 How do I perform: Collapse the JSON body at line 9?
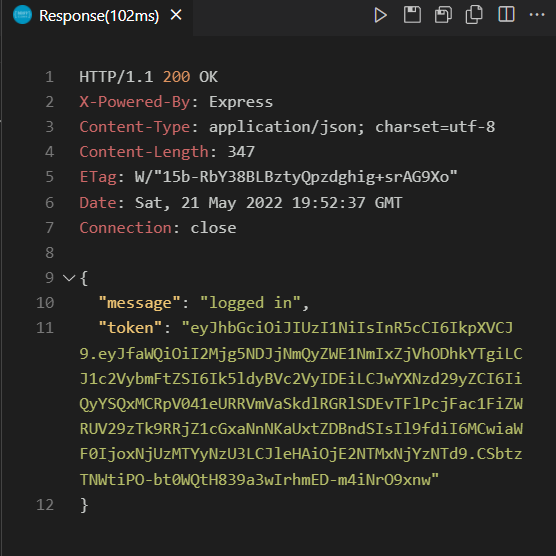tap(69, 278)
